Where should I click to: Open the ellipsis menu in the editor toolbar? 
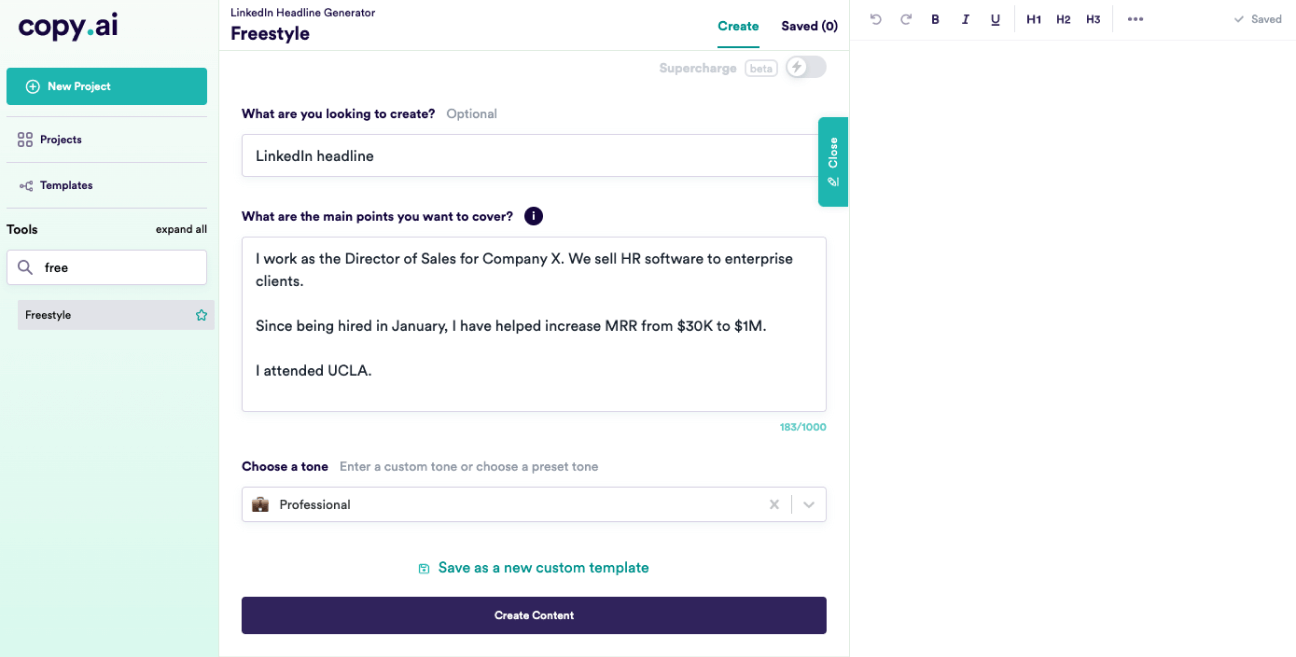click(x=1135, y=18)
